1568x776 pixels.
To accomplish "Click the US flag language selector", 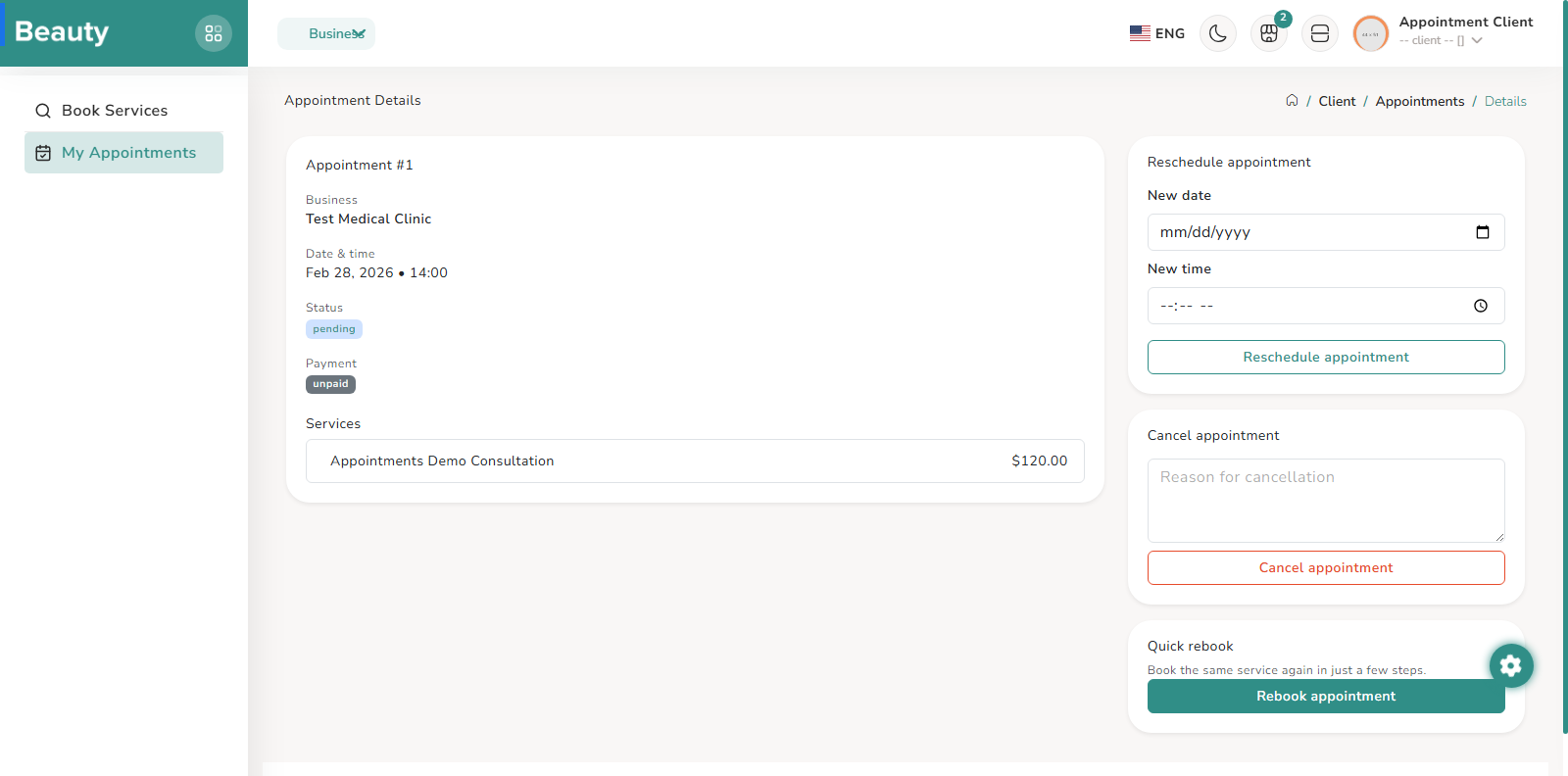I will click(x=1139, y=32).
